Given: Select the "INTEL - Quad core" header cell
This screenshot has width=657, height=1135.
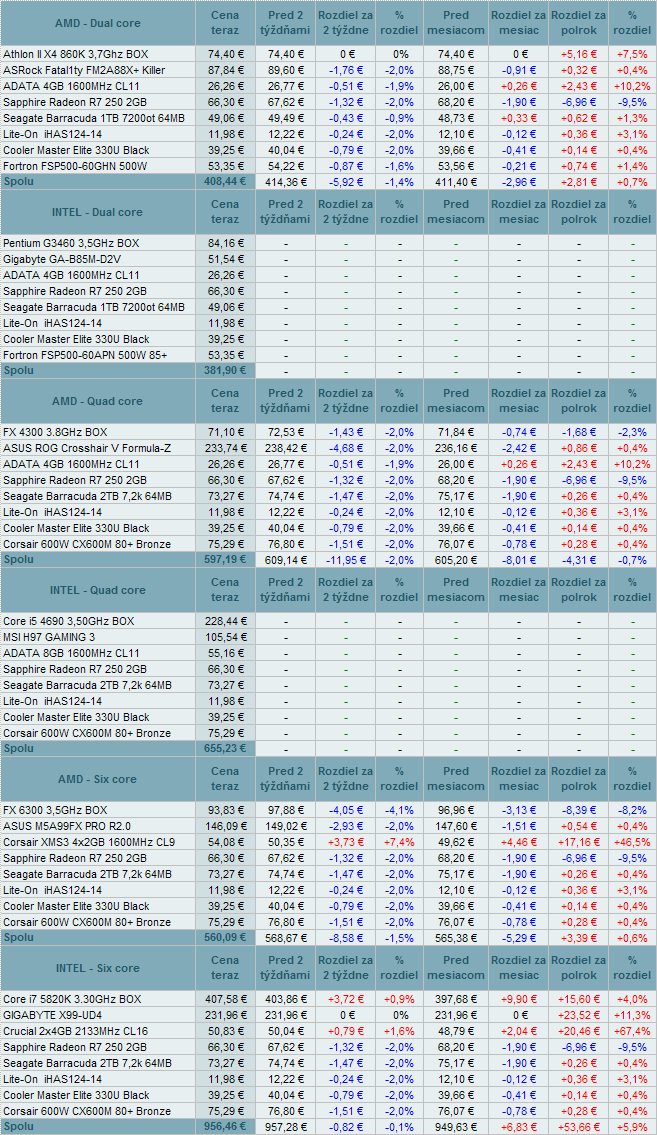Looking at the screenshot, I should click(98, 590).
